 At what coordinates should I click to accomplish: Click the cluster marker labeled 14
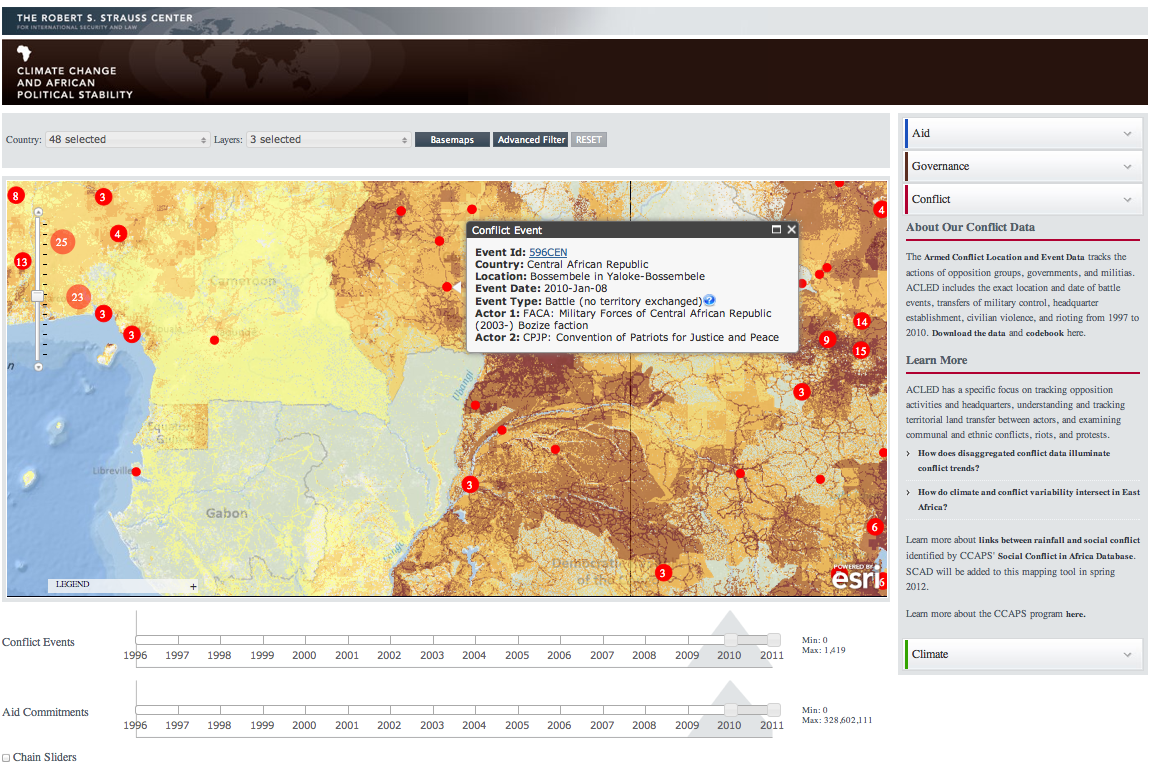click(x=861, y=322)
